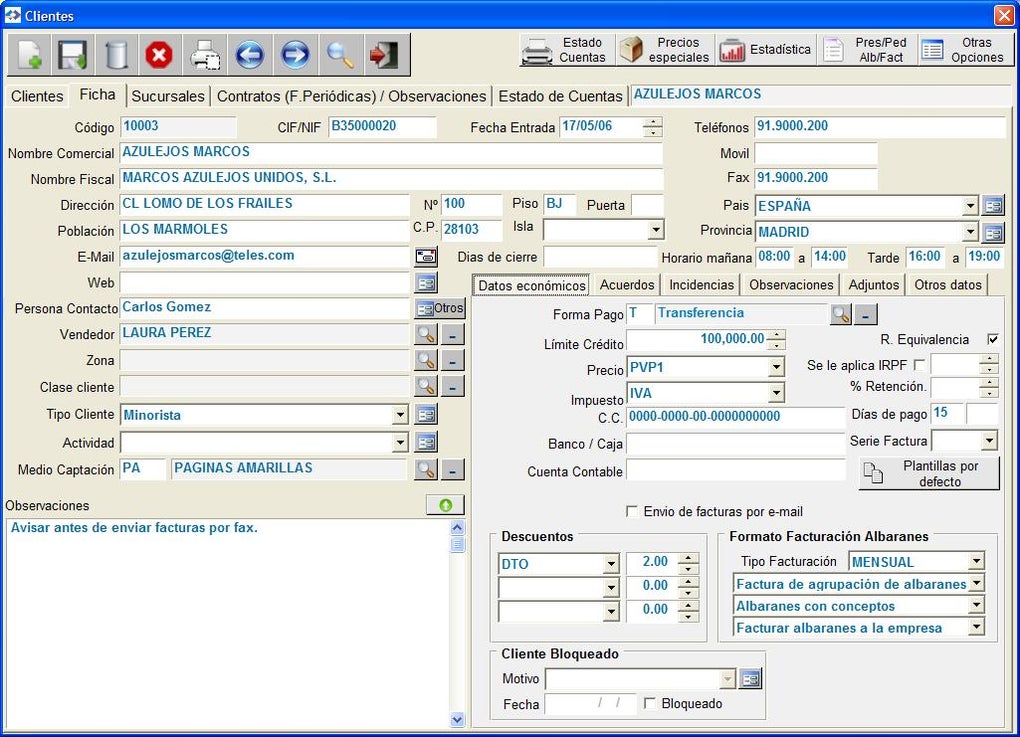This screenshot has height=737, width=1020.
Task: Open the magnifier search tool in toolbar
Action: 340,55
